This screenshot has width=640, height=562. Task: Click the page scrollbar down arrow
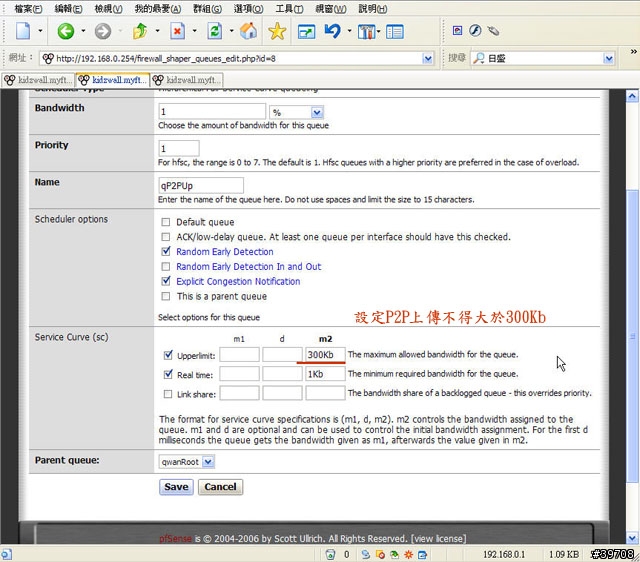coord(632,538)
